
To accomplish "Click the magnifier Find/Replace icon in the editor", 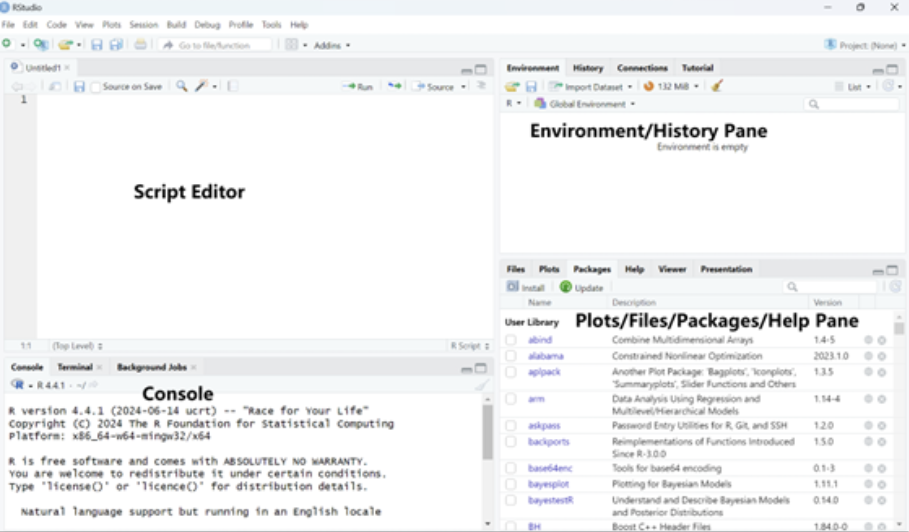I will pos(182,87).
